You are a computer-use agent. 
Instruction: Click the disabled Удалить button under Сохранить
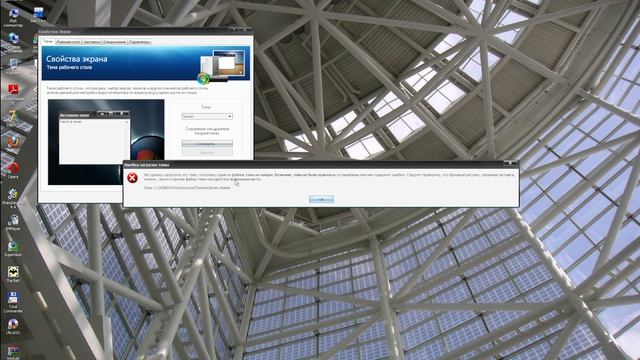pyautogui.click(x=207, y=152)
